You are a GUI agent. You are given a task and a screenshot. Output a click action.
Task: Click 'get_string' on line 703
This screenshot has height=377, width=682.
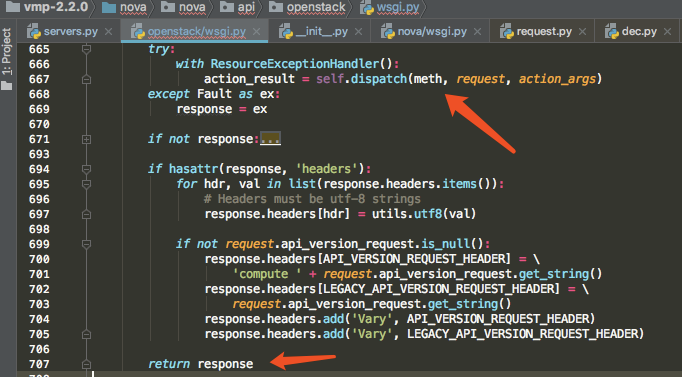(x=463, y=304)
